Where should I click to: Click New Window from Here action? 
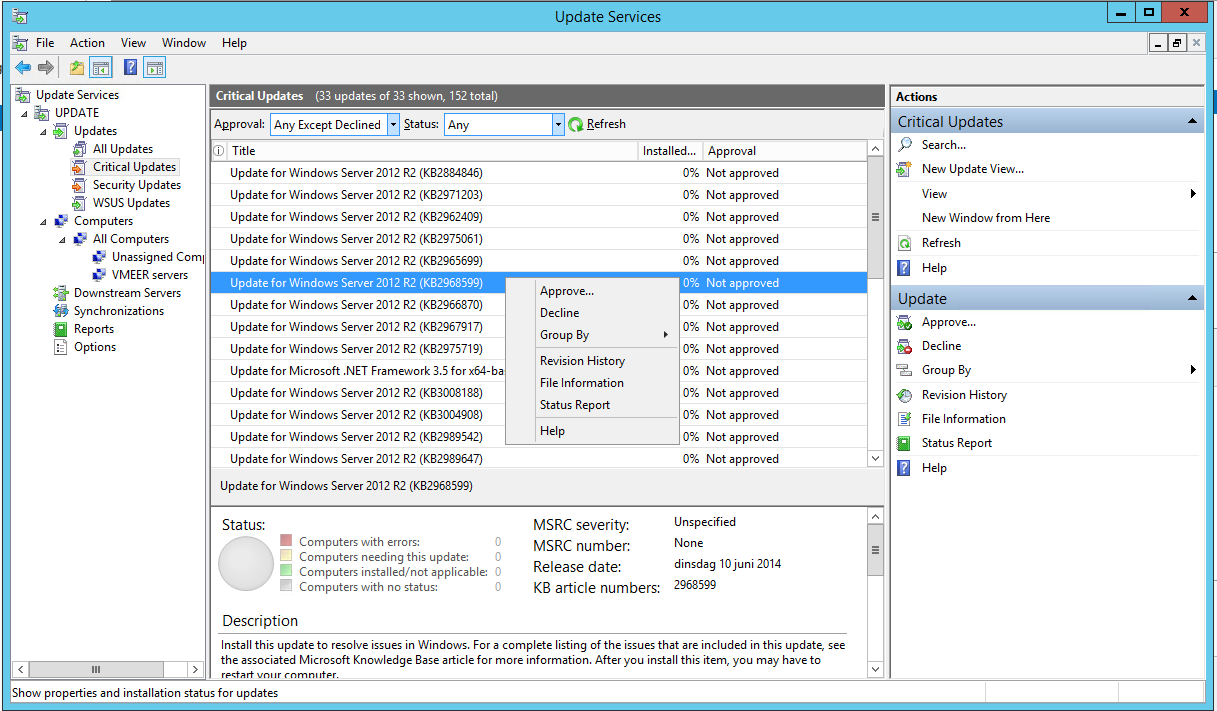986,218
